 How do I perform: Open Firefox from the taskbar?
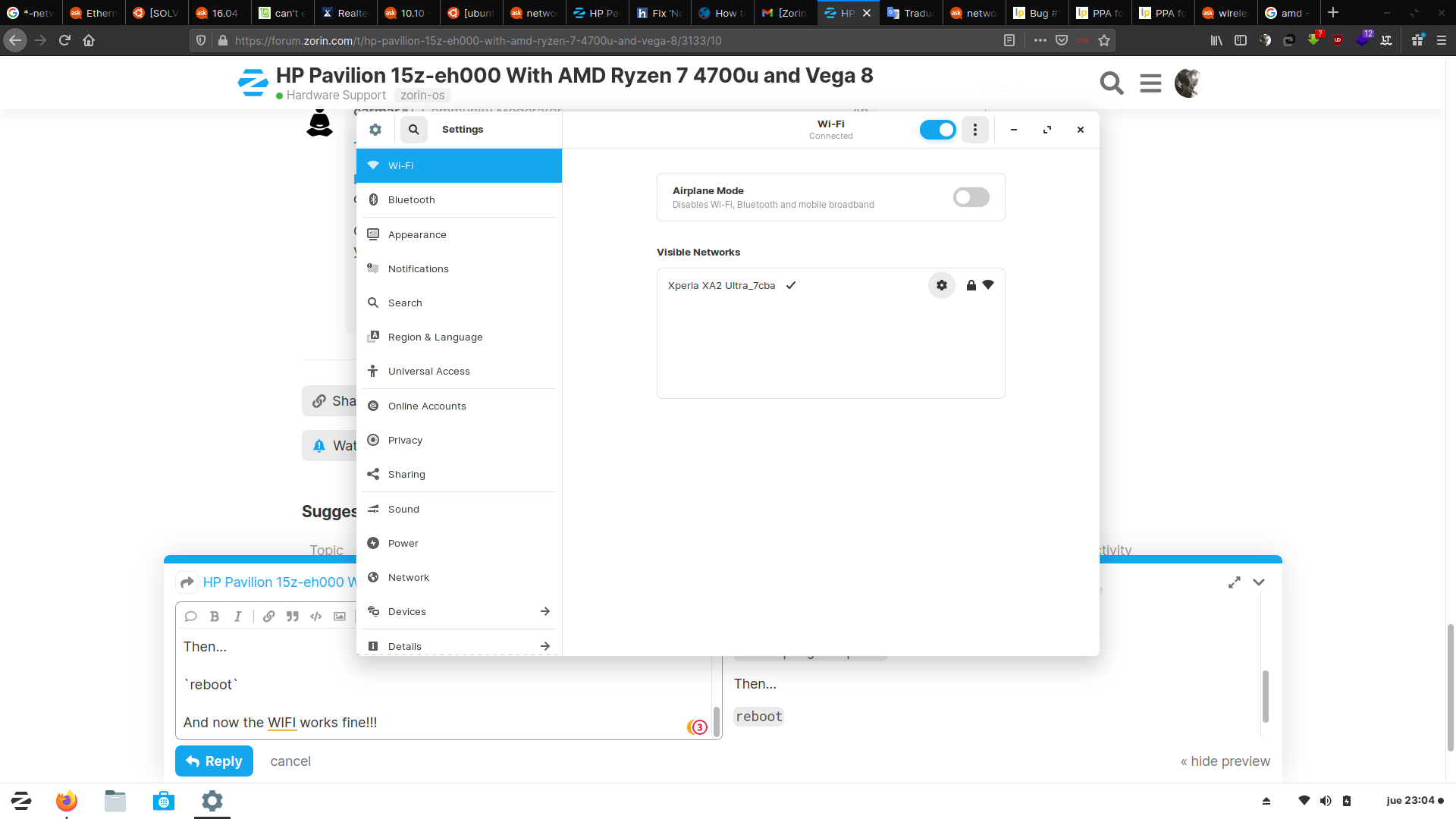(x=67, y=801)
